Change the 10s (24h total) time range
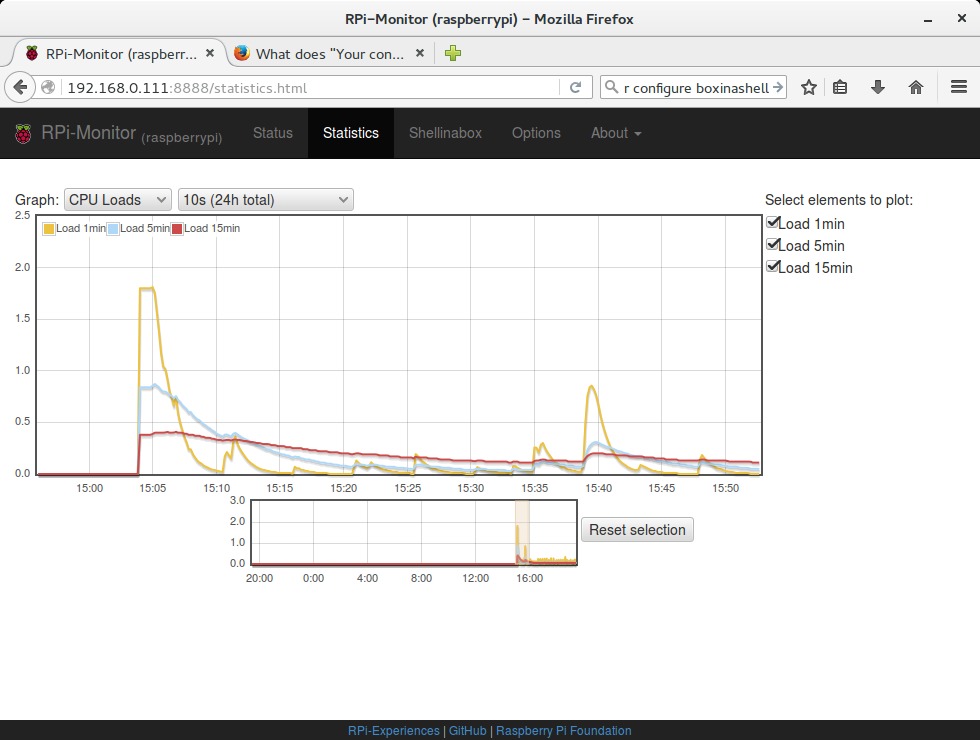The height and width of the screenshot is (740, 980). [x=264, y=199]
